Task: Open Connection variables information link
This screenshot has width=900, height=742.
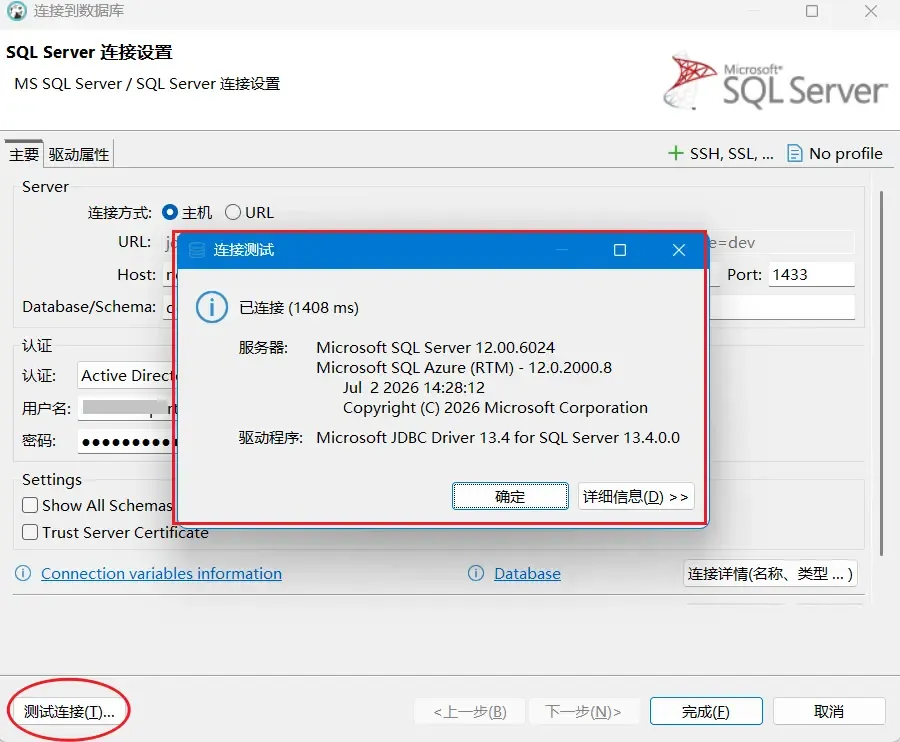Action: pos(161,573)
